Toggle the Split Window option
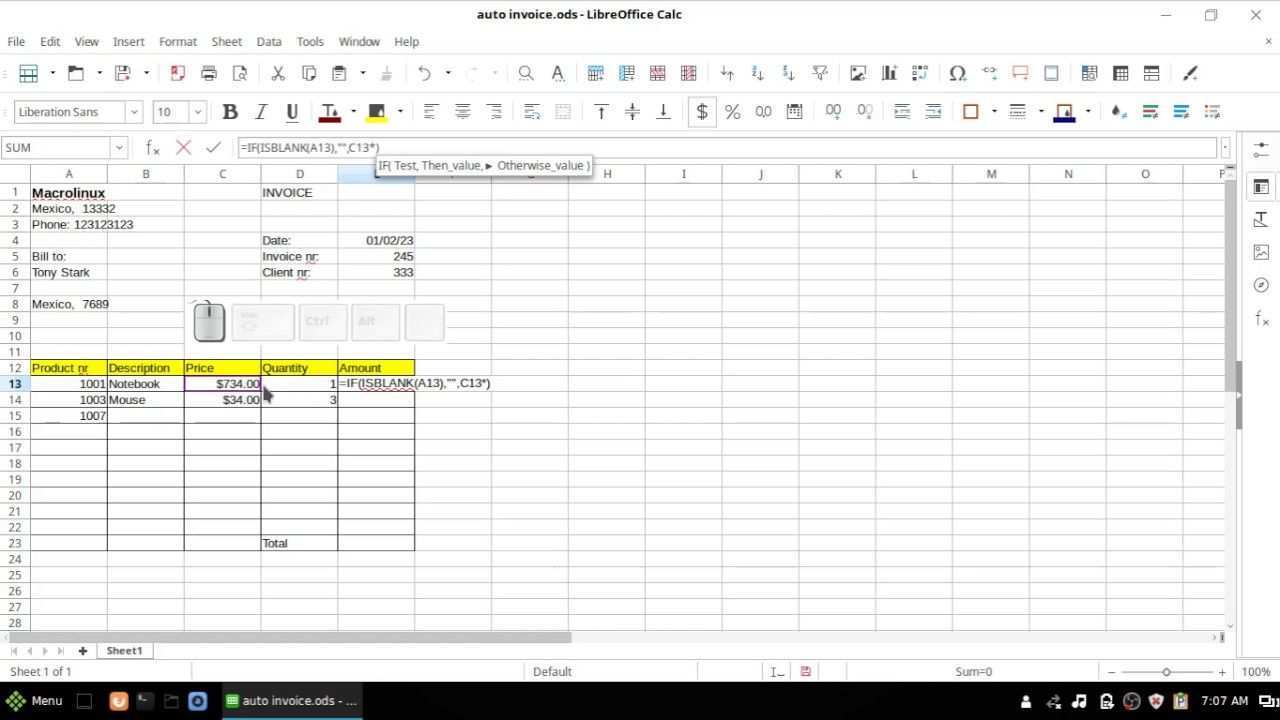The image size is (1280, 720). (x=1152, y=73)
